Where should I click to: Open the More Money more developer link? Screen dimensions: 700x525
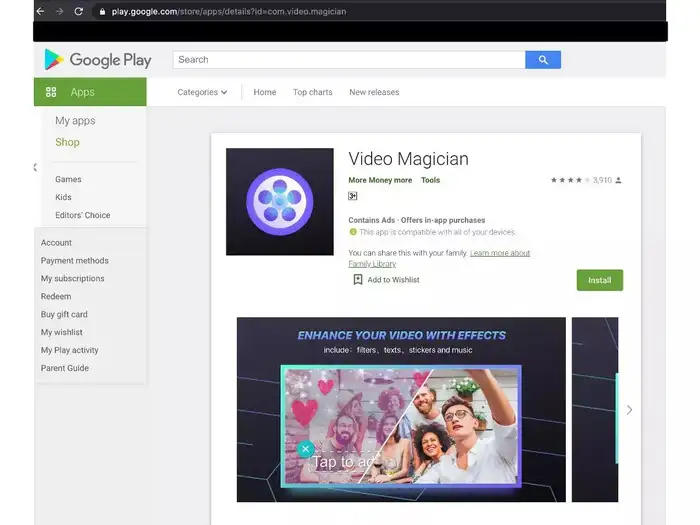[380, 181]
